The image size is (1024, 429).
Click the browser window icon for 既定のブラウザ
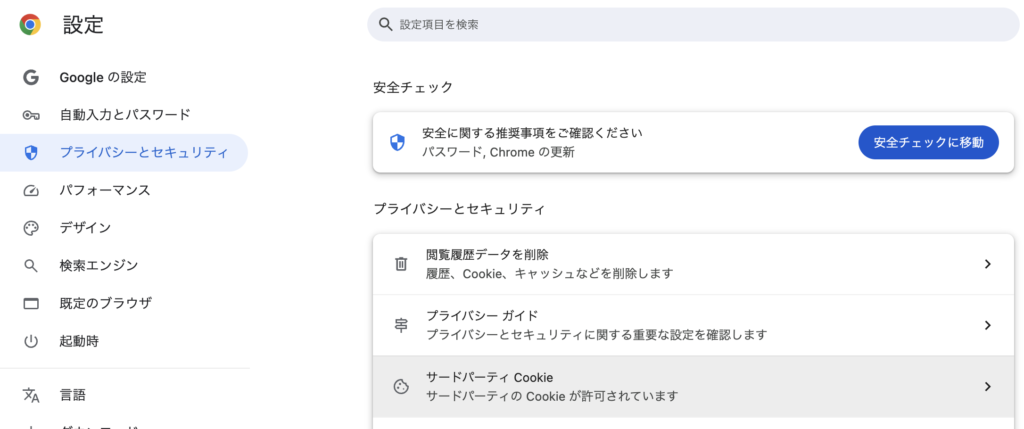[31, 303]
